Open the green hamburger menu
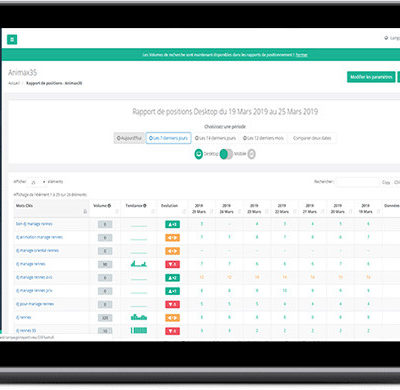The image size is (400, 390). point(12,40)
